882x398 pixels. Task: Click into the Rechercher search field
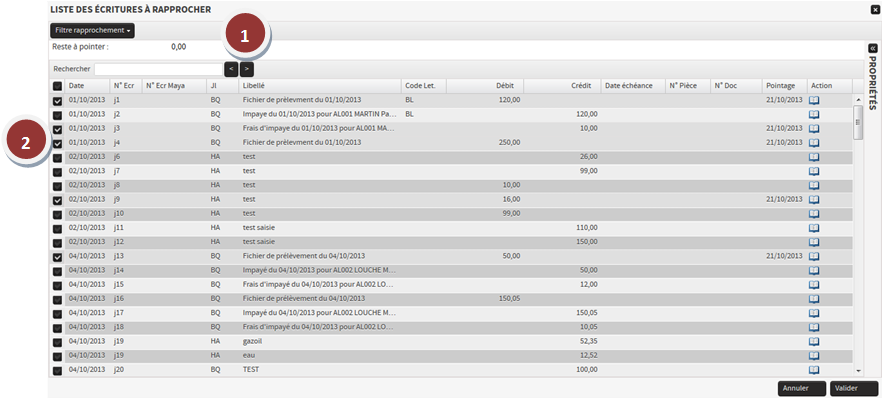pyautogui.click(x=158, y=69)
